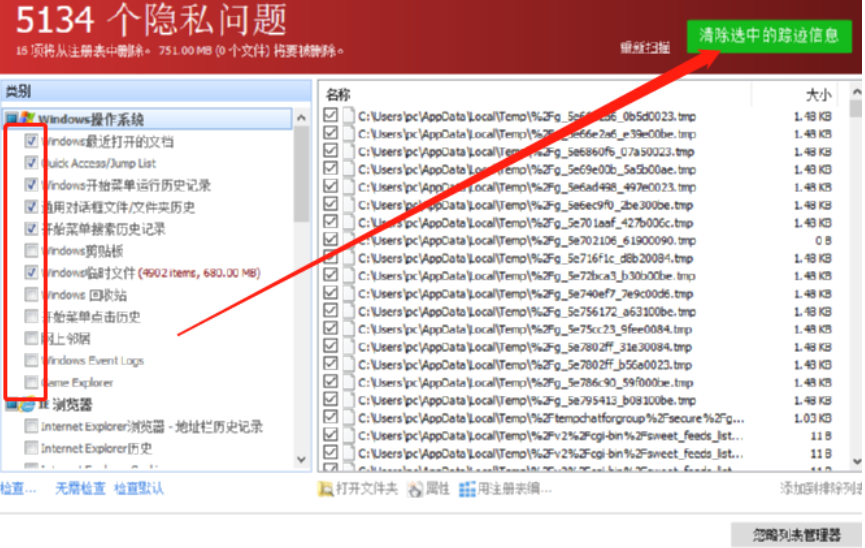Enable the Windows剪贴板 checkbox
865x548 pixels.
click(31, 251)
